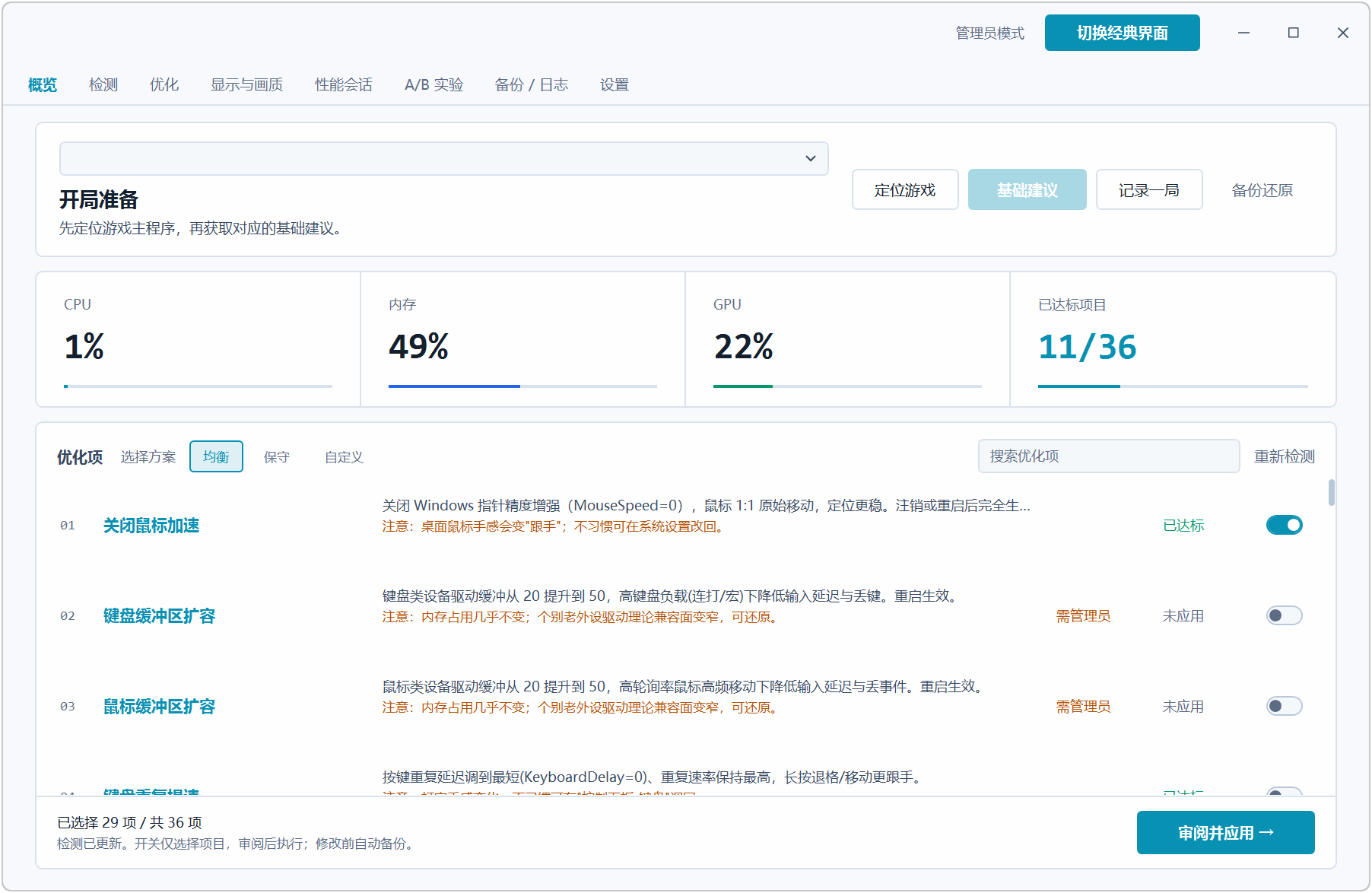Enable the 鼠标缓冲区扩容 switch
The width and height of the screenshot is (1372, 893).
1285,706
